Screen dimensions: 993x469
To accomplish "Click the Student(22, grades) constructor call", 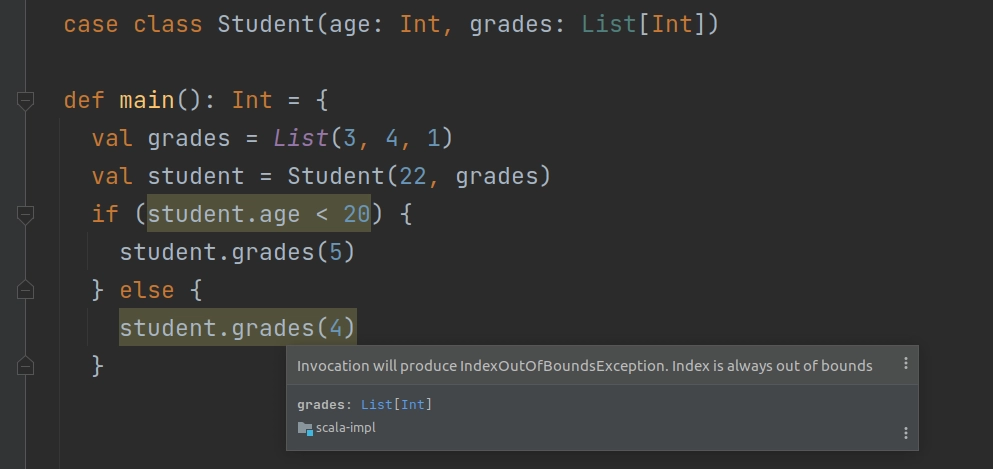I will point(419,176).
